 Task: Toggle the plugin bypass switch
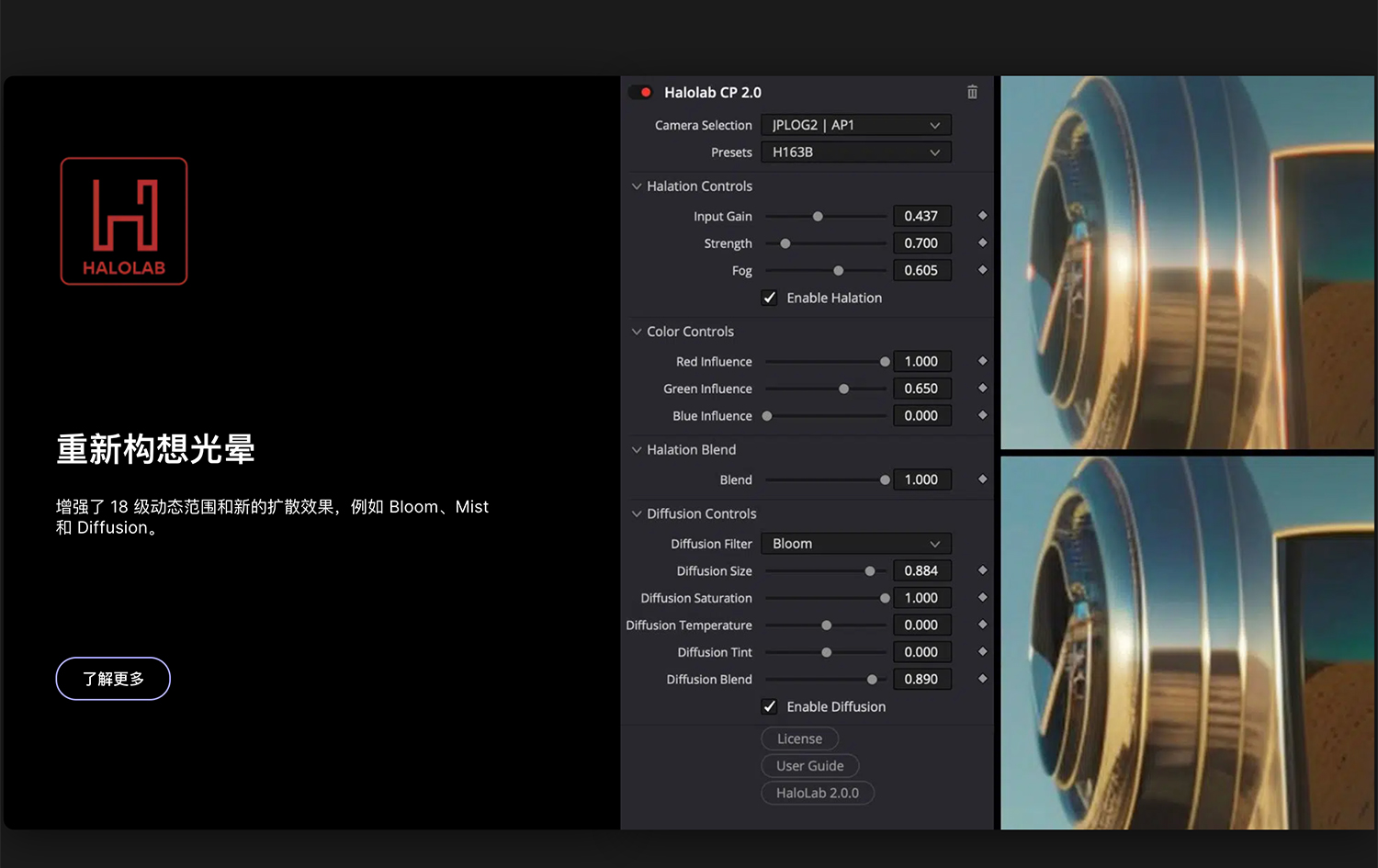[640, 92]
